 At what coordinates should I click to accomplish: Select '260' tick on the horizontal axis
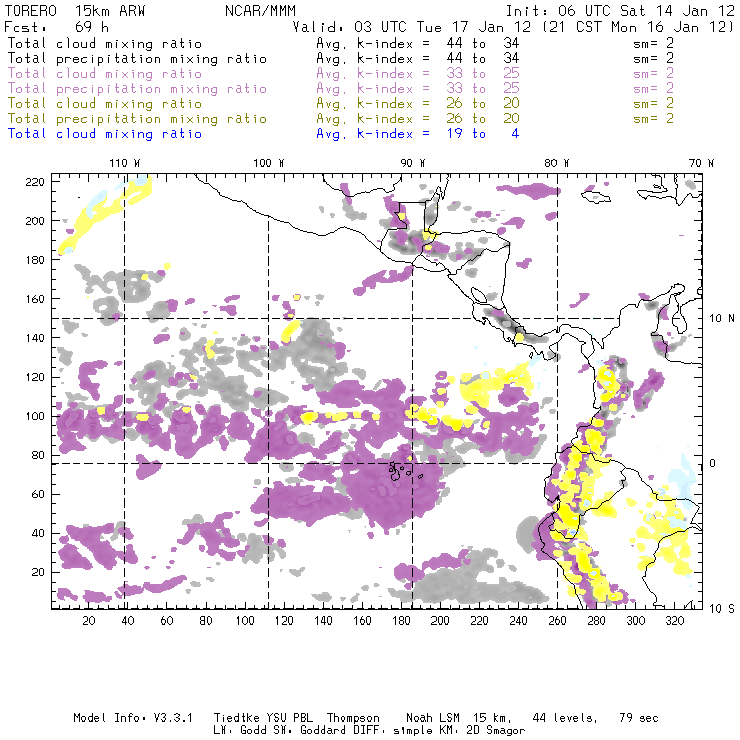click(x=557, y=621)
